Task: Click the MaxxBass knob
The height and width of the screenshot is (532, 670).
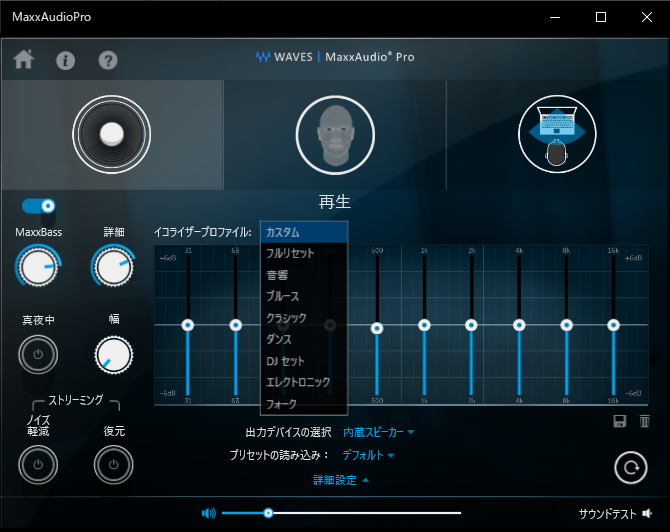Action: click(38, 267)
